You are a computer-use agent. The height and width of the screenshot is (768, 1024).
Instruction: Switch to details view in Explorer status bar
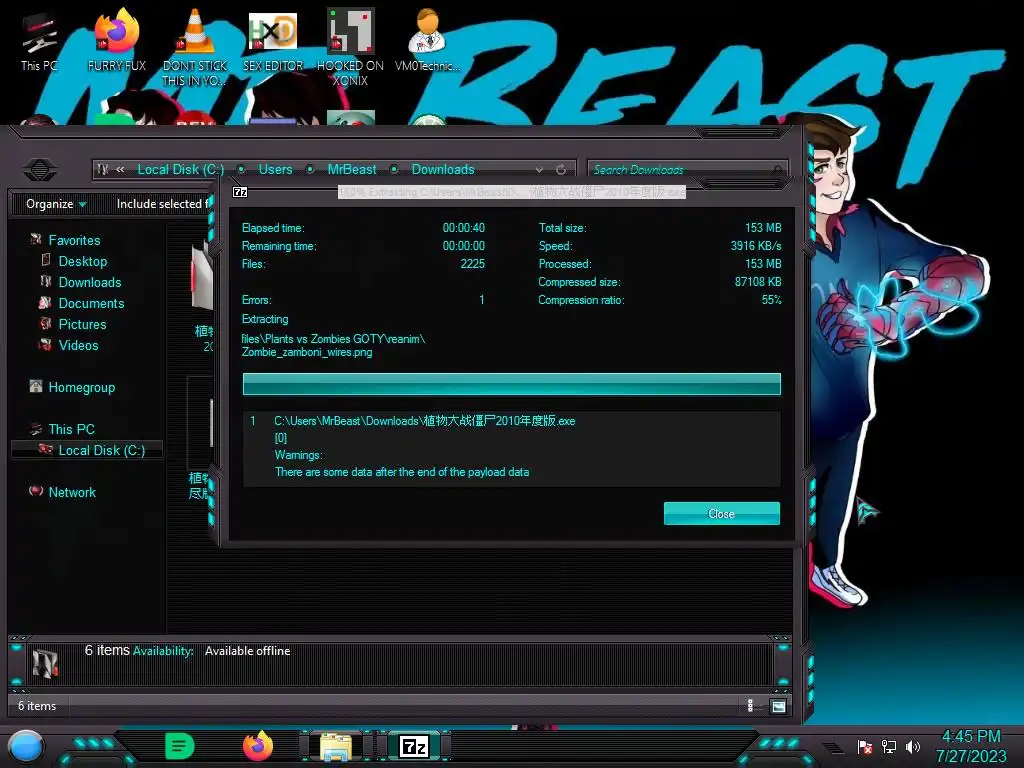(x=751, y=706)
